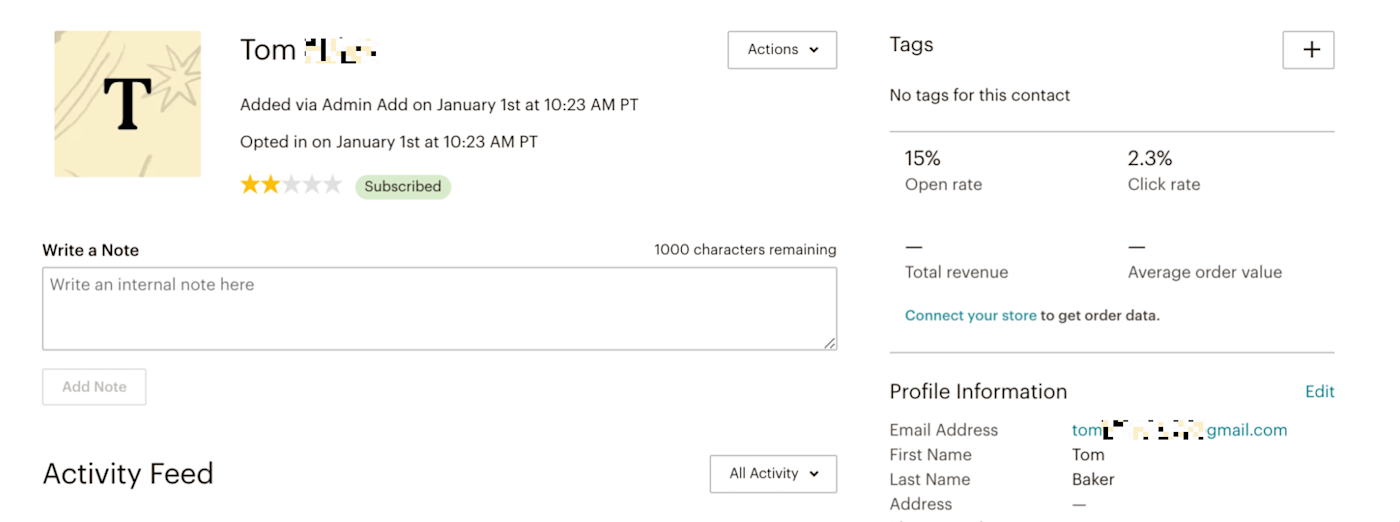
Task: Open the Actions dropdown
Action: pos(782,50)
